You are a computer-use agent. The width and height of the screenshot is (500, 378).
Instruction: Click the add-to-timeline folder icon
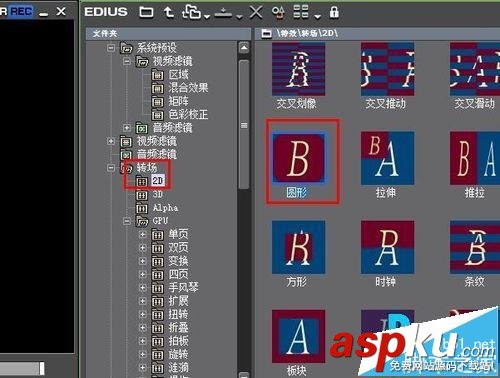pyautogui.click(x=191, y=12)
